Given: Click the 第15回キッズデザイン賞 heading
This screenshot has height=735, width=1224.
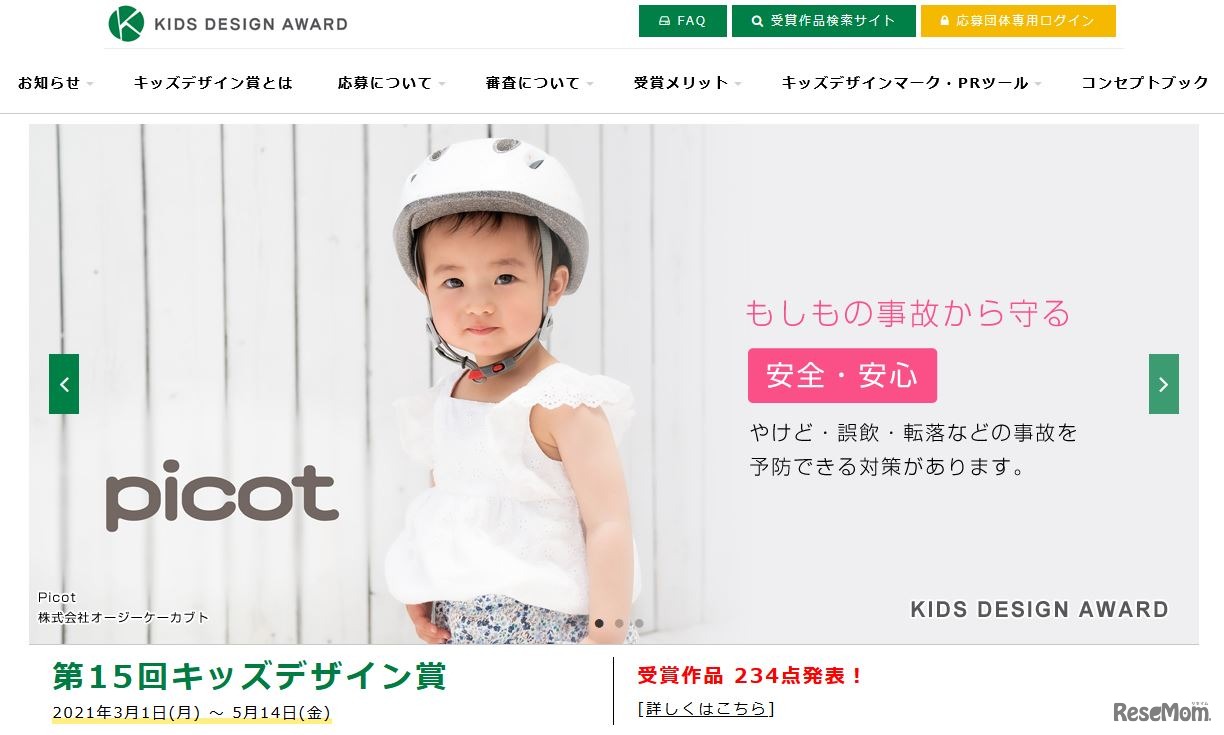Looking at the screenshot, I should click(249, 677).
